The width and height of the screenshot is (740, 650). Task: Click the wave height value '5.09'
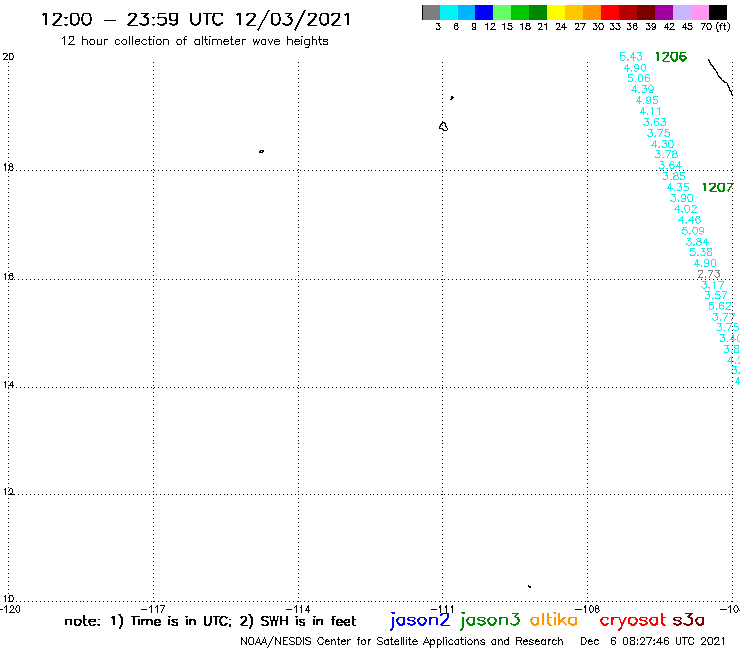coord(693,231)
